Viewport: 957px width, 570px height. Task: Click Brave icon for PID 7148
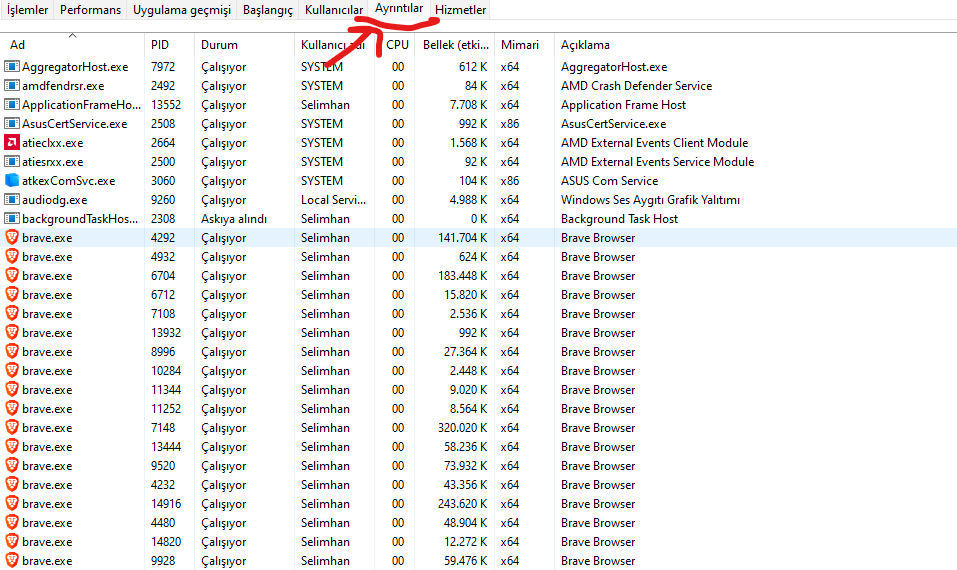click(x=12, y=427)
